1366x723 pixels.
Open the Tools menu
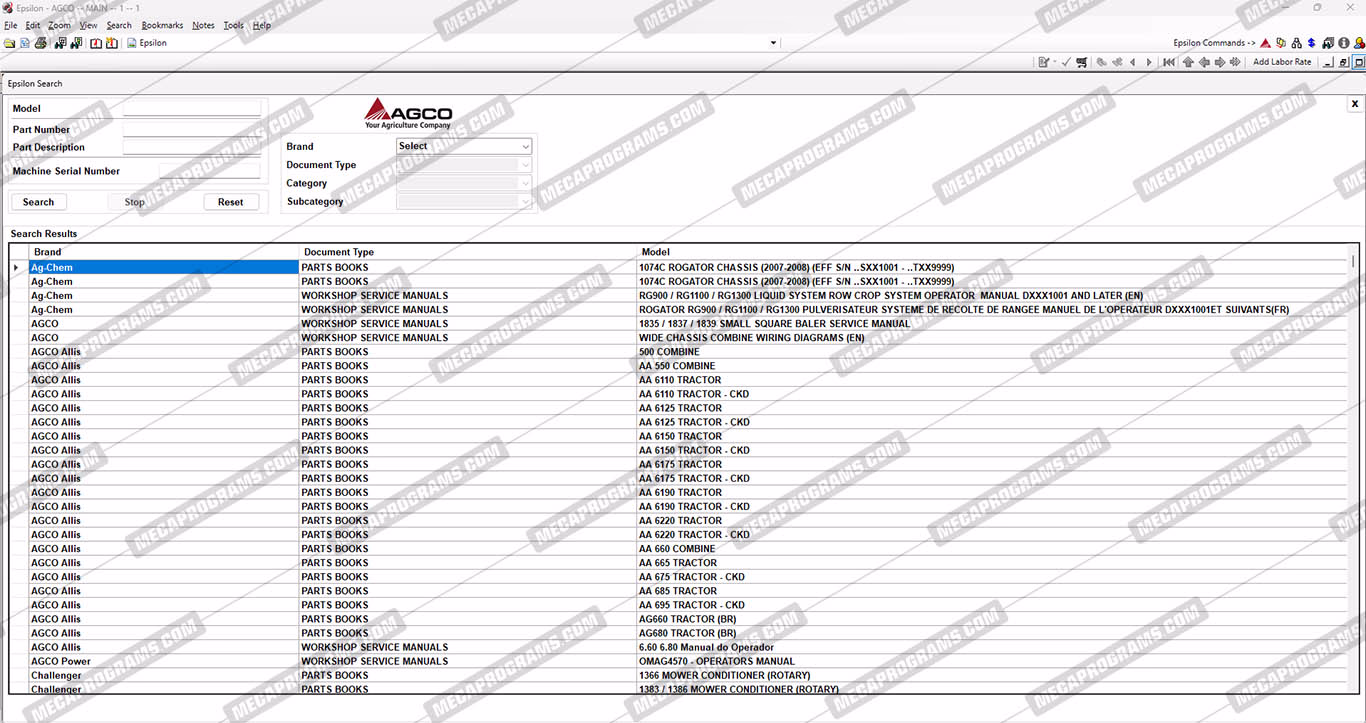click(x=233, y=25)
